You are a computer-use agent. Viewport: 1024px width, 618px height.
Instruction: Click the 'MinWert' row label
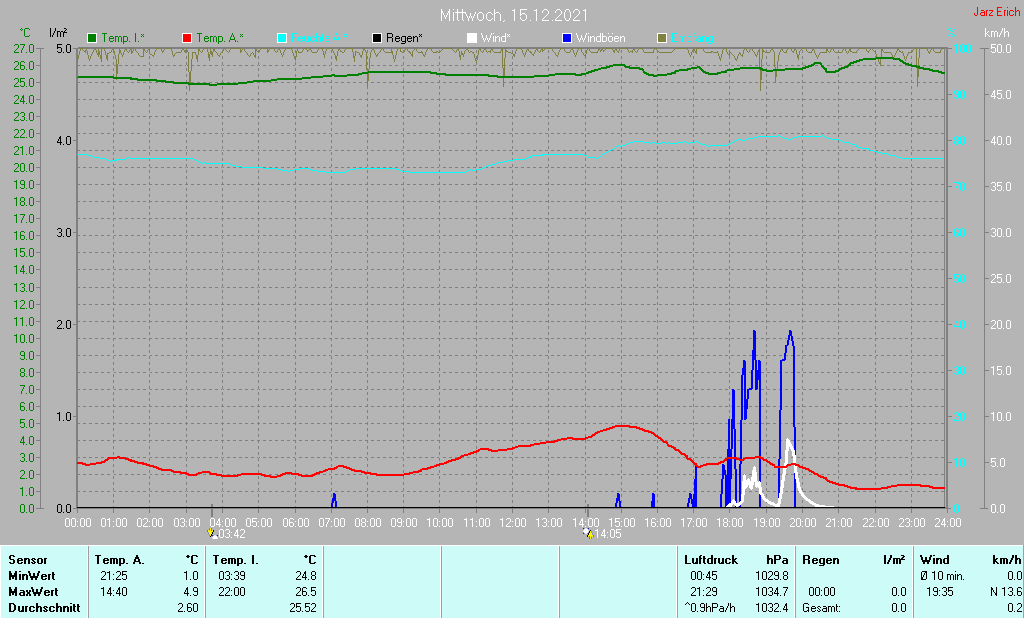tap(32, 576)
